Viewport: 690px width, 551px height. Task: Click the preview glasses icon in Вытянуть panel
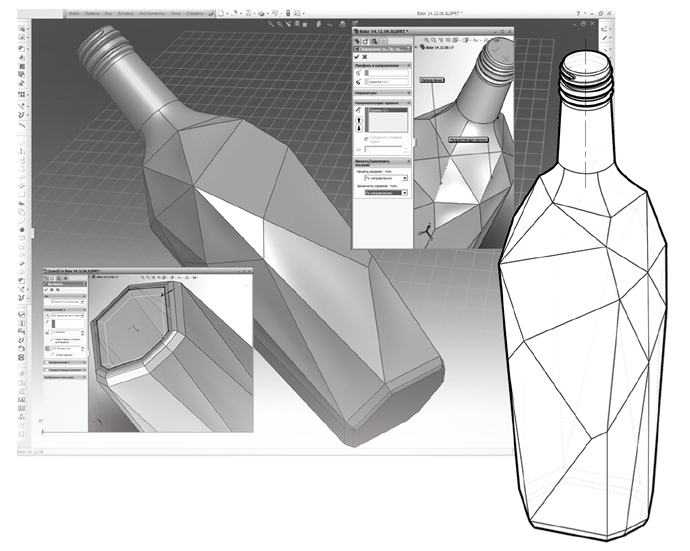point(58,290)
